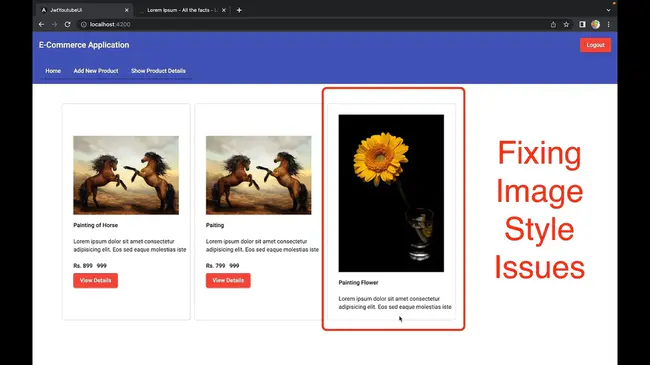The height and width of the screenshot is (365, 650).
Task: Click the browser forward arrow
Action: point(54,24)
